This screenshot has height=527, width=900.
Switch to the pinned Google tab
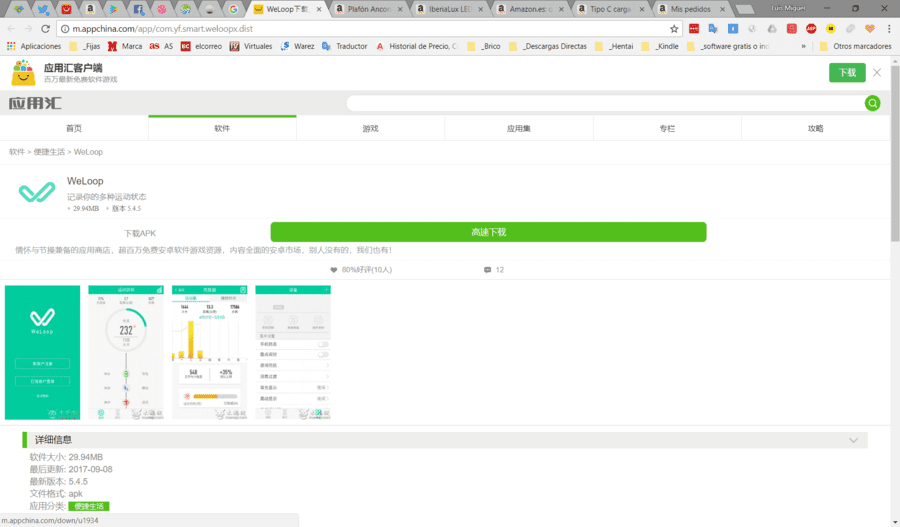point(233,9)
